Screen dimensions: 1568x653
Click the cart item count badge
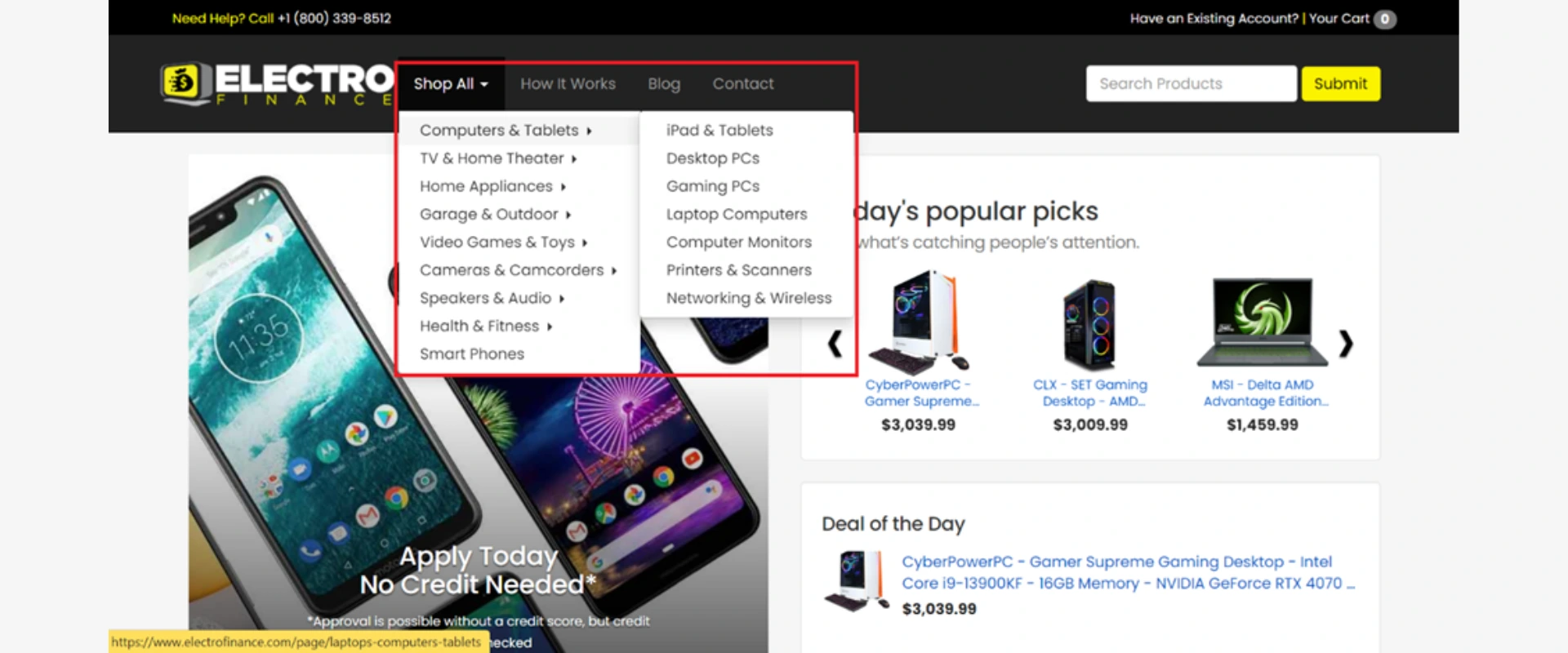[1384, 19]
